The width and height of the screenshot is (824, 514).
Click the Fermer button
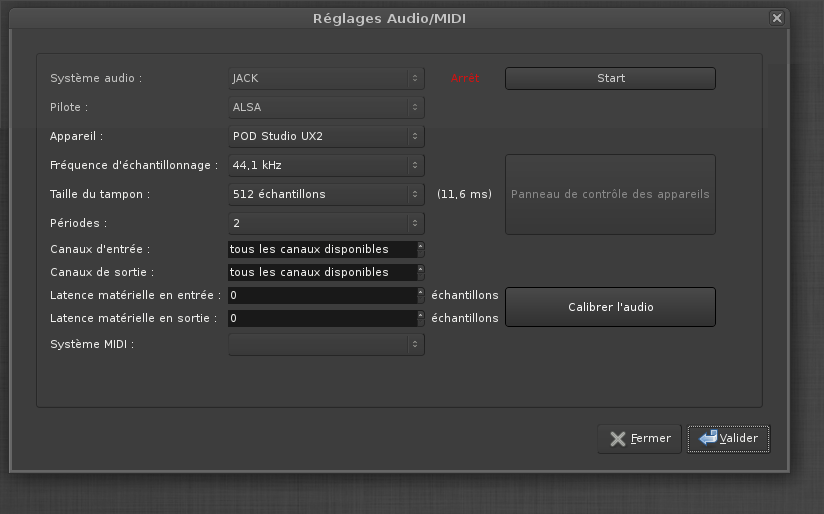pyautogui.click(x=640, y=439)
